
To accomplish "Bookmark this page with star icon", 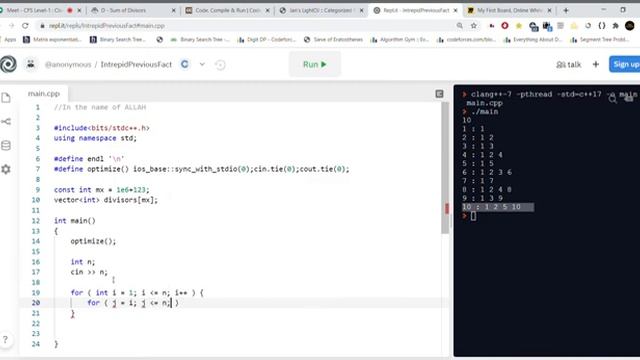I will click(473, 26).
